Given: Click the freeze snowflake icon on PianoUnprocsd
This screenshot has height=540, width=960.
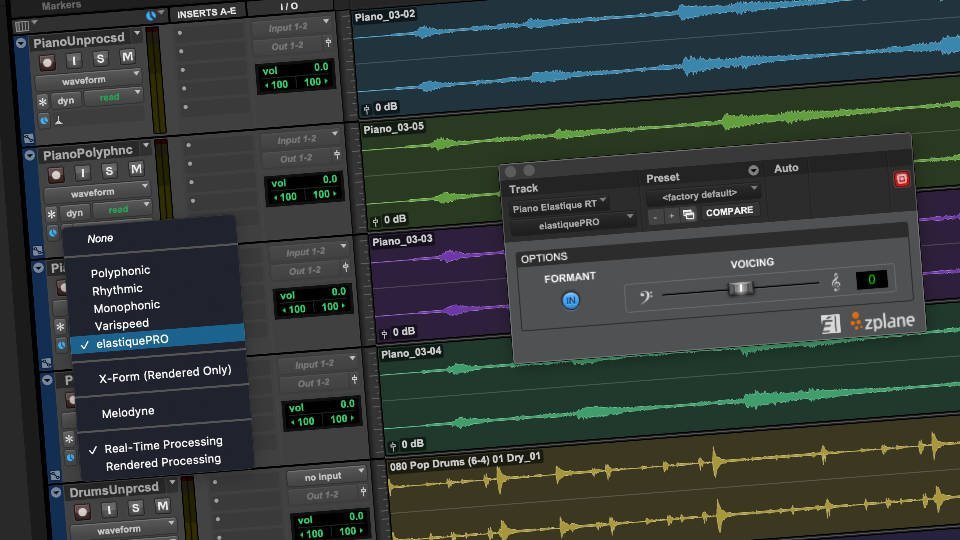Looking at the screenshot, I should click(x=43, y=102).
